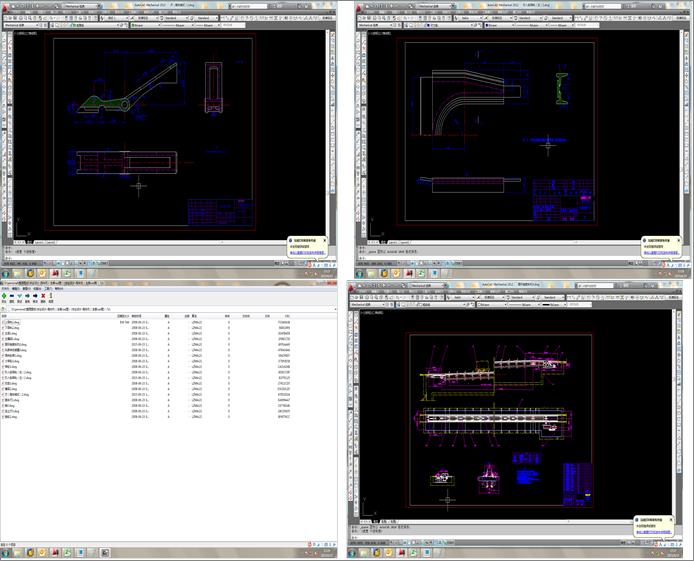Image resolution: width=694 pixels, height=561 pixels.
Task: Click Start orb on bottom-right screenshot taskbar
Action: pos(352,553)
